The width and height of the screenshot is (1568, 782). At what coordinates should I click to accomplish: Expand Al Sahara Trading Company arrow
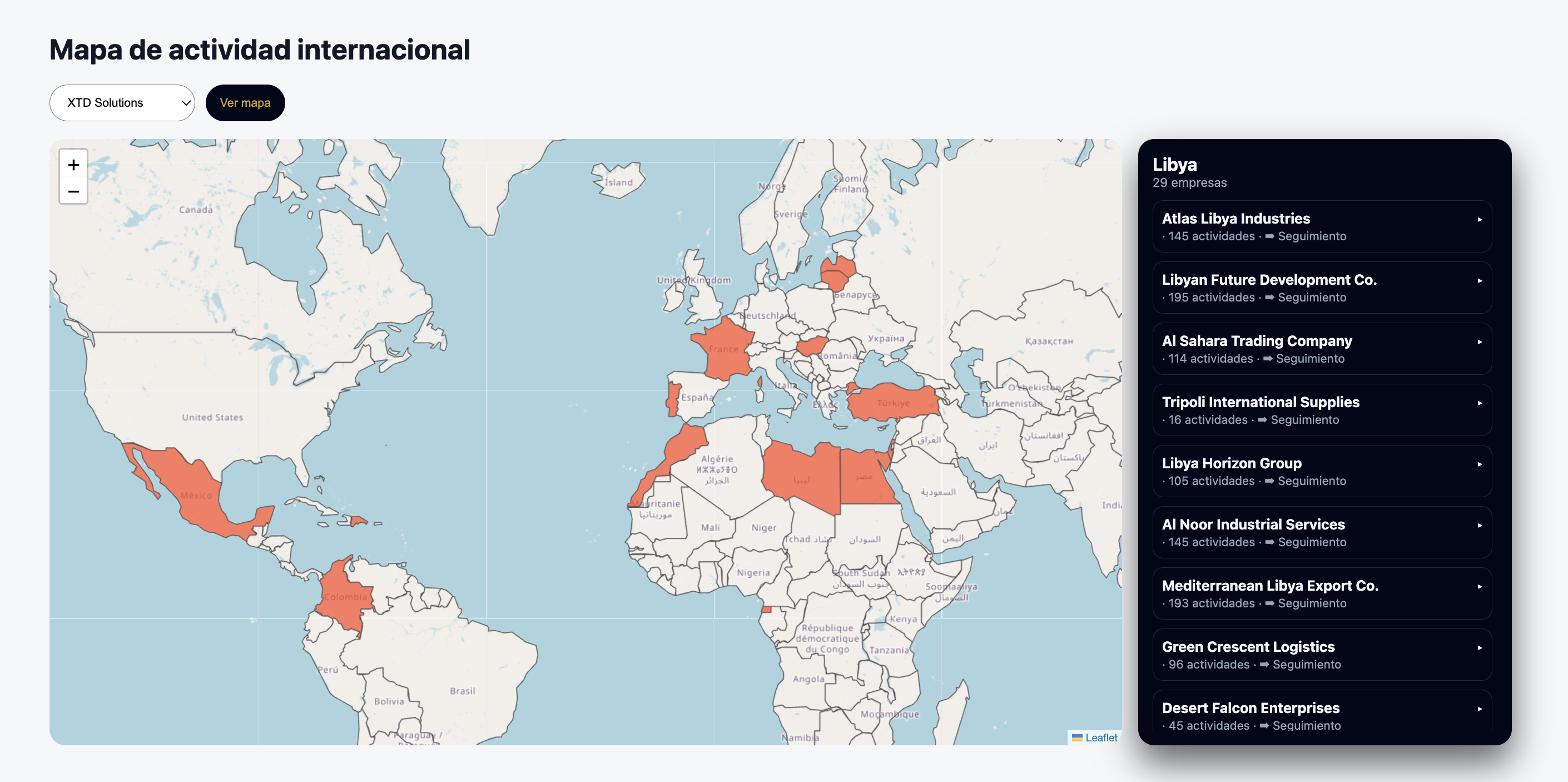(1479, 342)
